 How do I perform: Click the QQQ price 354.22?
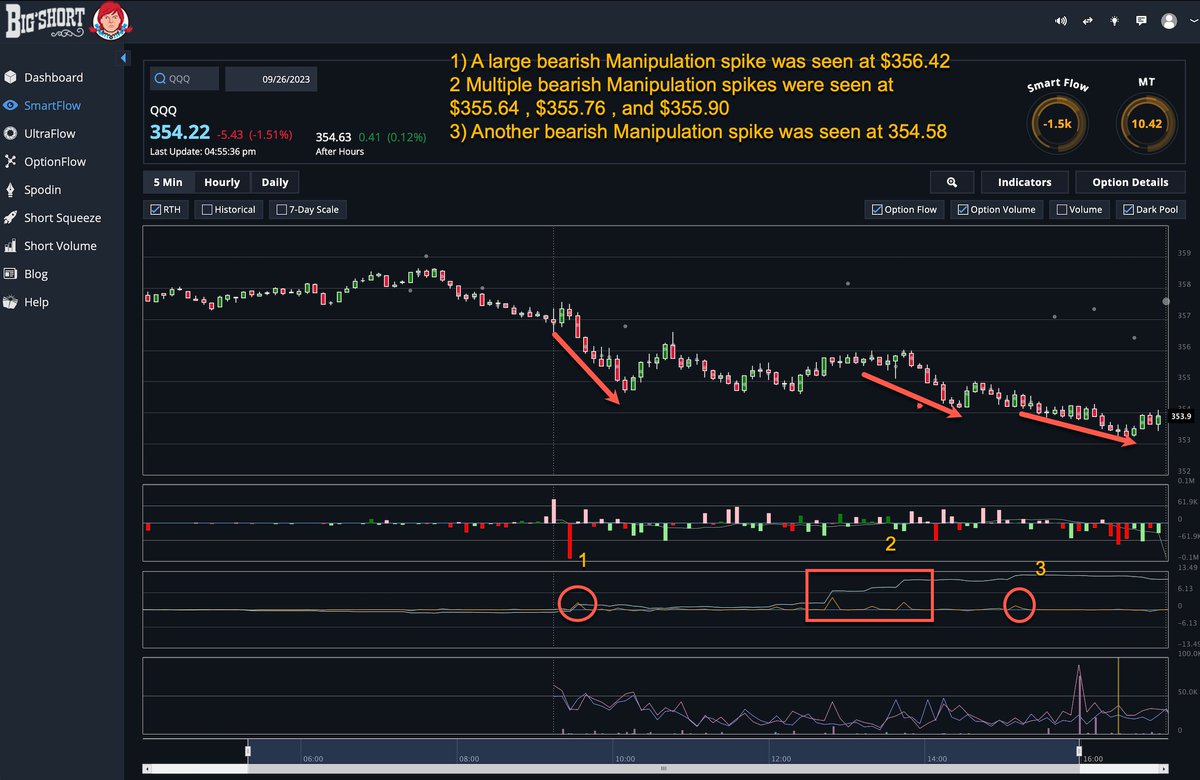click(x=180, y=133)
